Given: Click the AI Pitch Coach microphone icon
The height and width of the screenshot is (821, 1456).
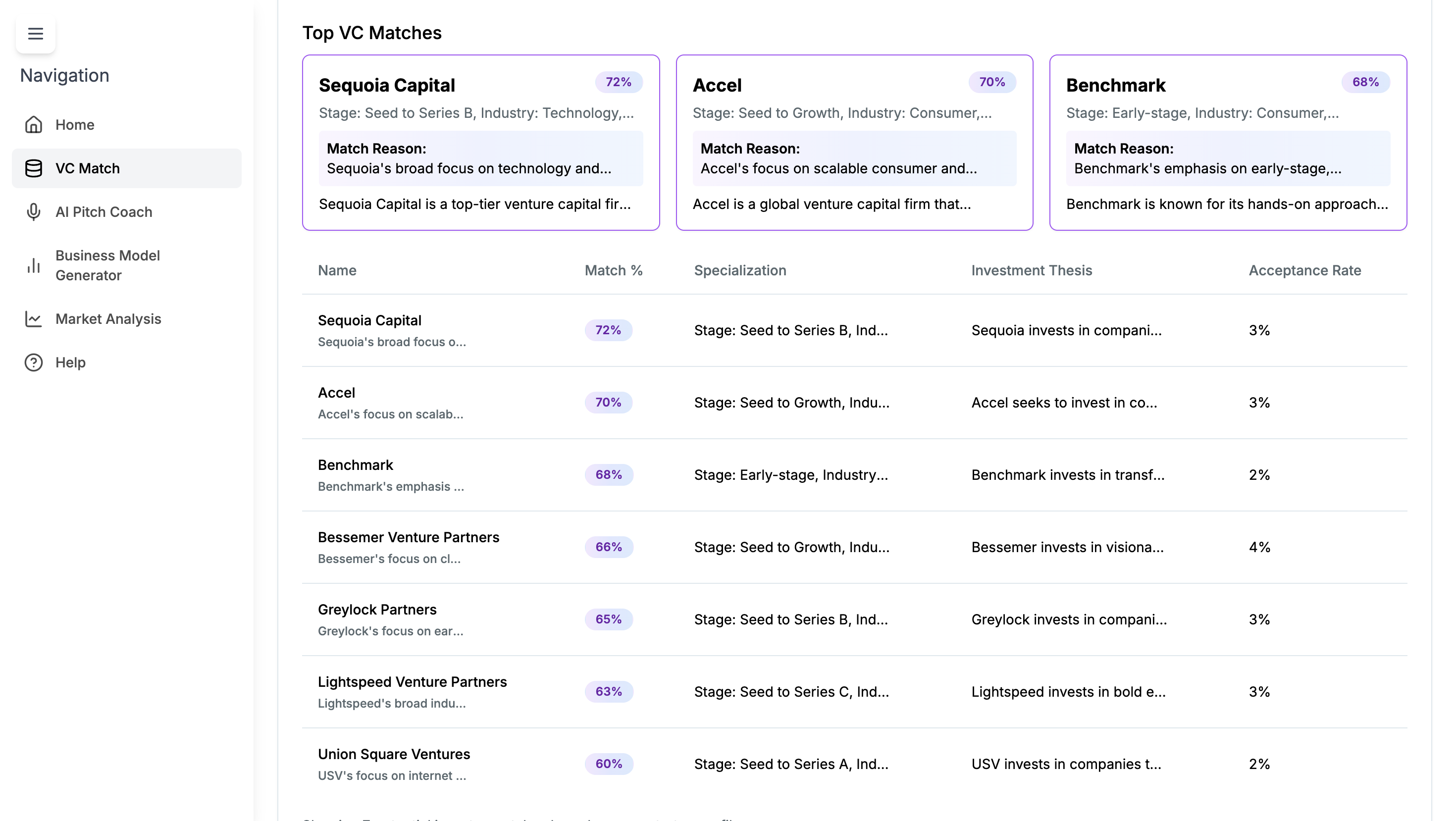Looking at the screenshot, I should tap(34, 212).
